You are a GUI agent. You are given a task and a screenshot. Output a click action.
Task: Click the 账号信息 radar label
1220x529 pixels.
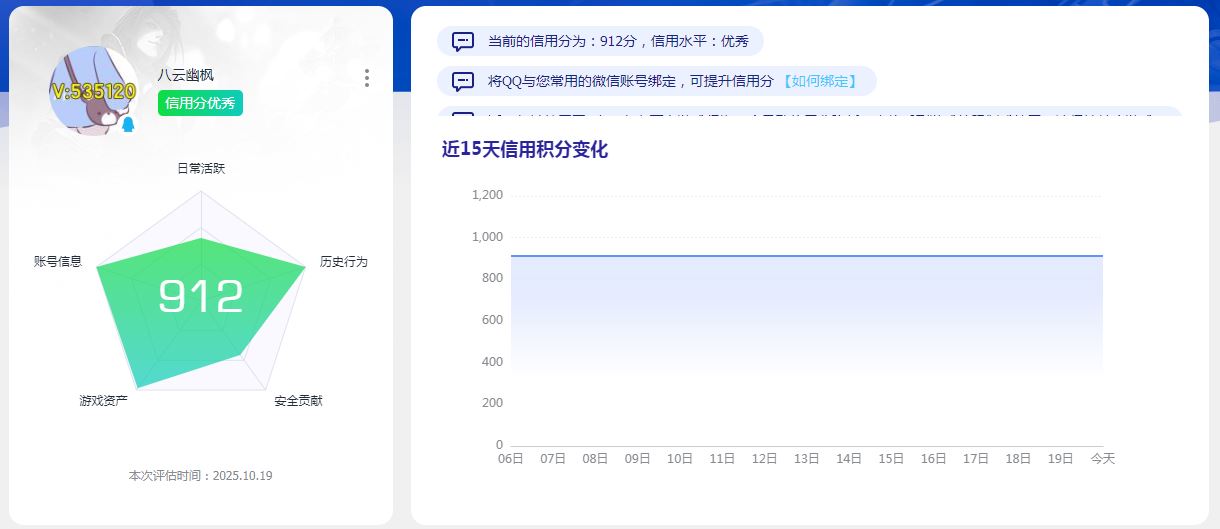(58, 261)
